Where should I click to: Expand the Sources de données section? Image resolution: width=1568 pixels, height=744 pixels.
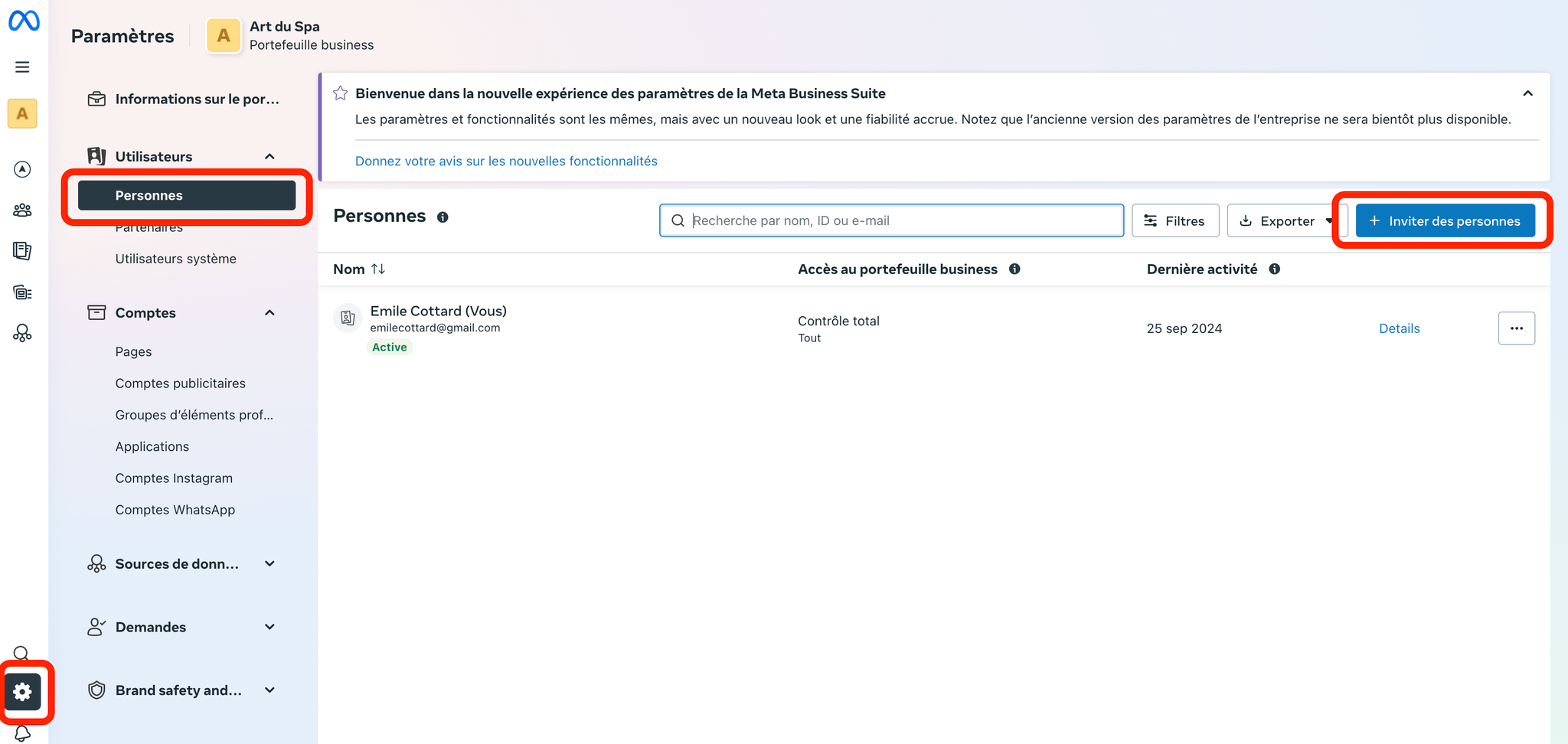tap(269, 564)
